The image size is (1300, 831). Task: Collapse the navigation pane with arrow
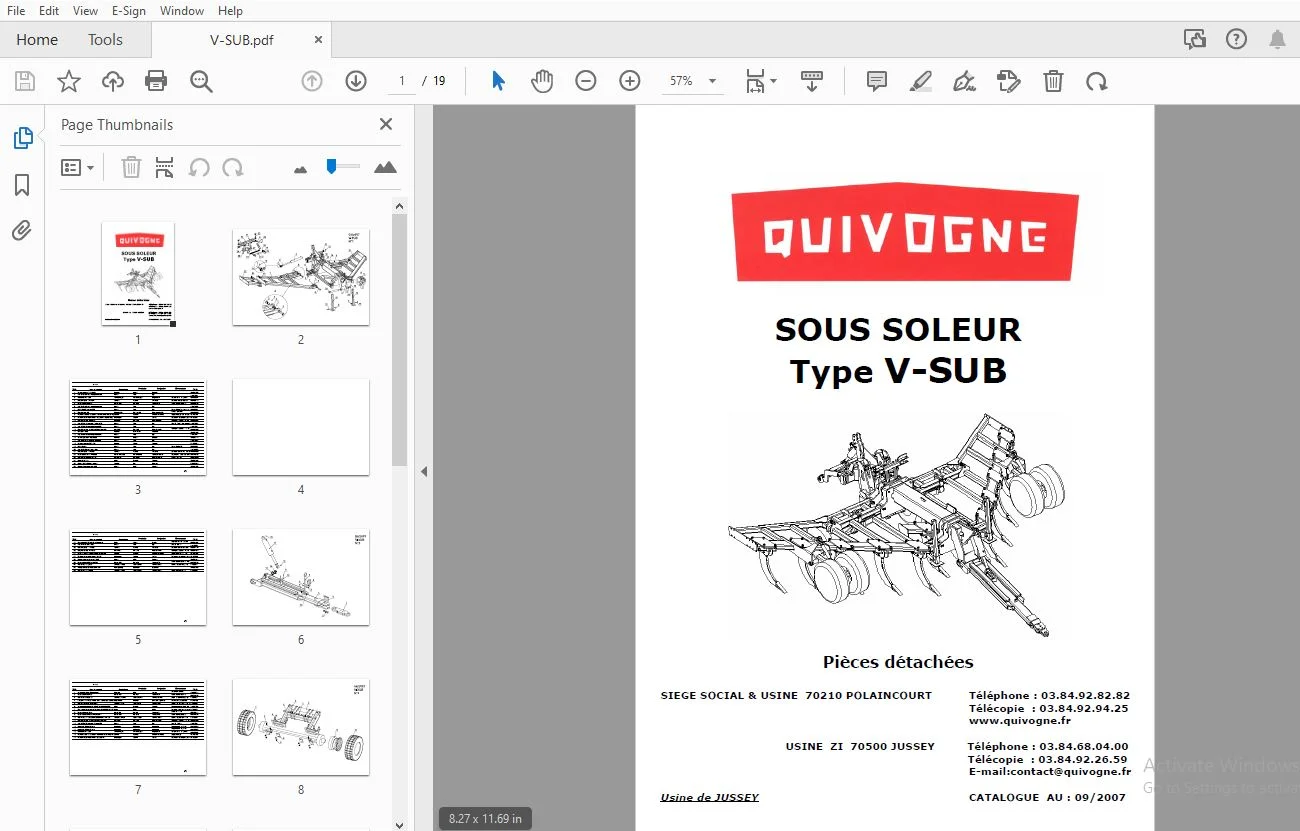pos(424,471)
